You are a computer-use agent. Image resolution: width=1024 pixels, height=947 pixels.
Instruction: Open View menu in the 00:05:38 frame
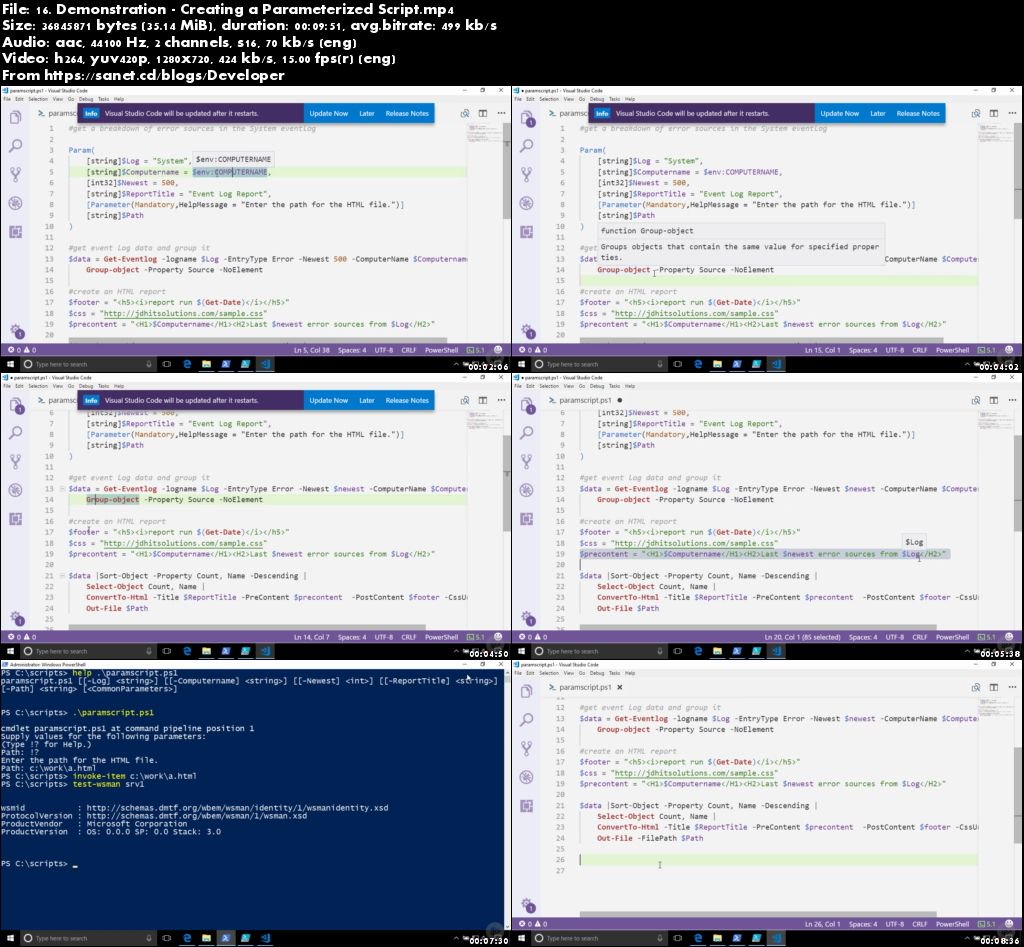(569, 387)
